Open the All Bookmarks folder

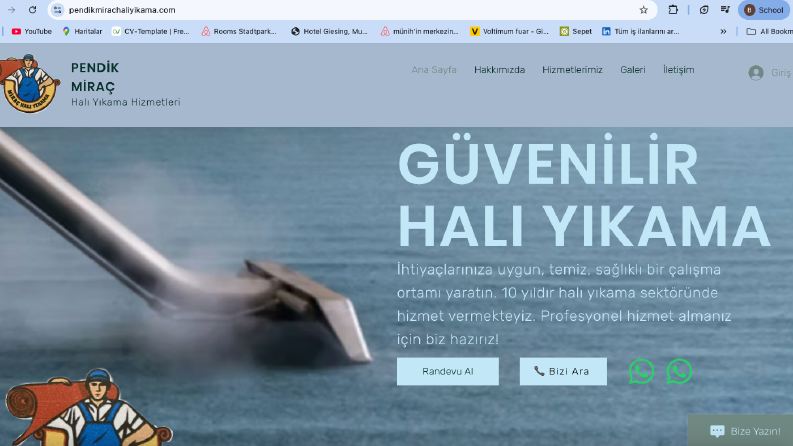pyautogui.click(x=769, y=31)
